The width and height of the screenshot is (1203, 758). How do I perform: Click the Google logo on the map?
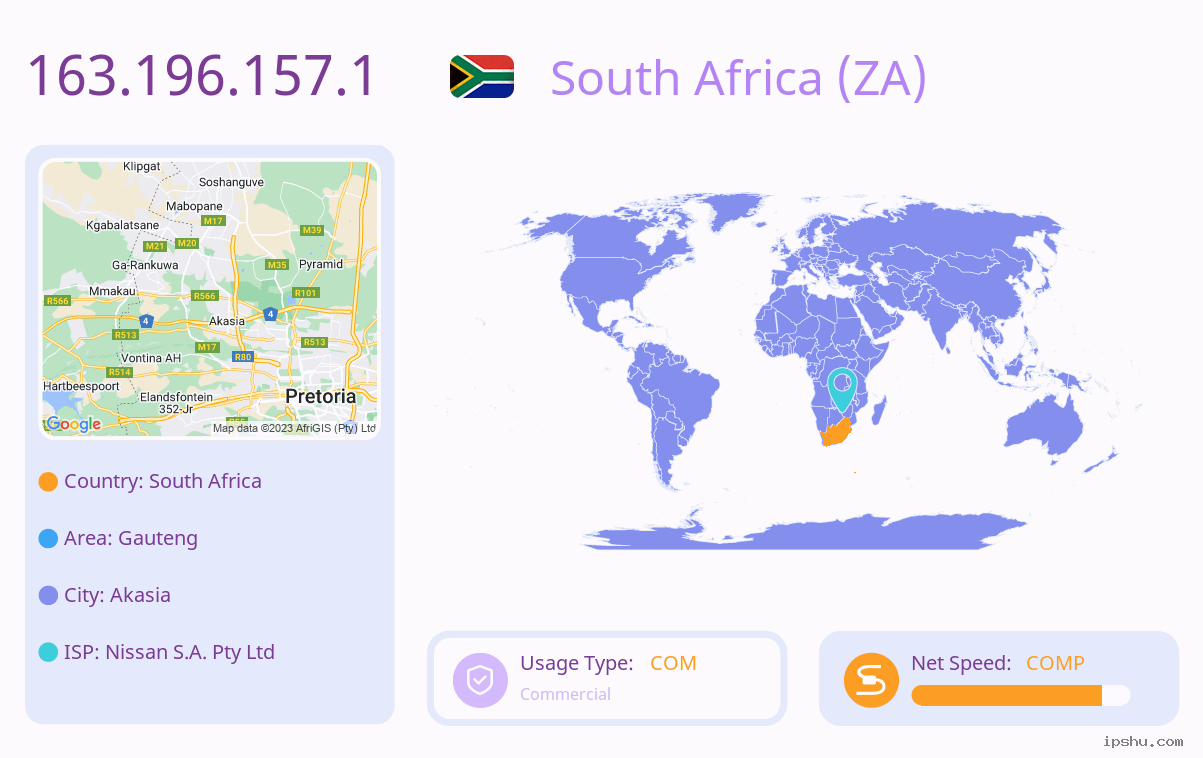73,424
